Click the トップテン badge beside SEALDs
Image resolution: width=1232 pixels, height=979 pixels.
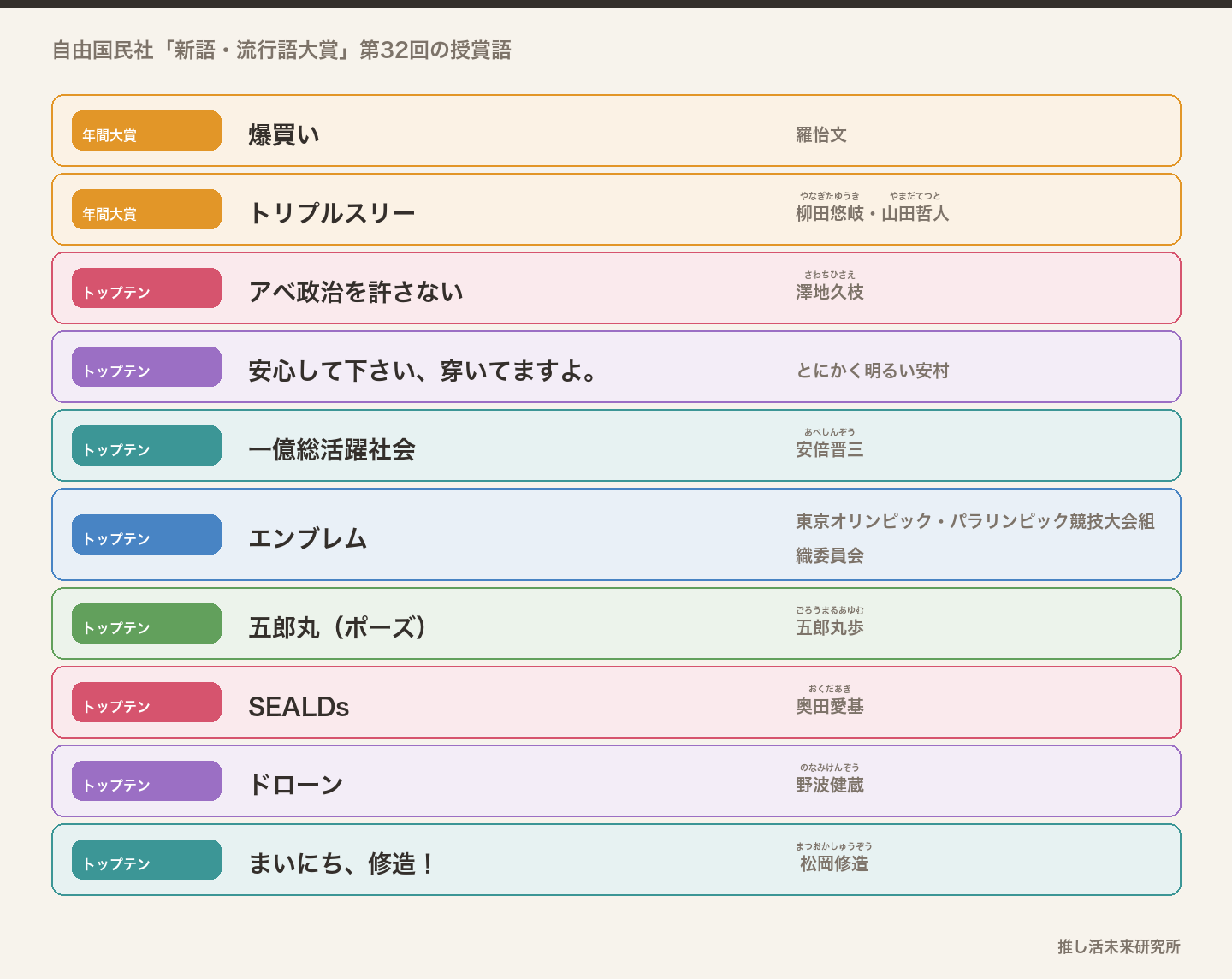tap(146, 703)
